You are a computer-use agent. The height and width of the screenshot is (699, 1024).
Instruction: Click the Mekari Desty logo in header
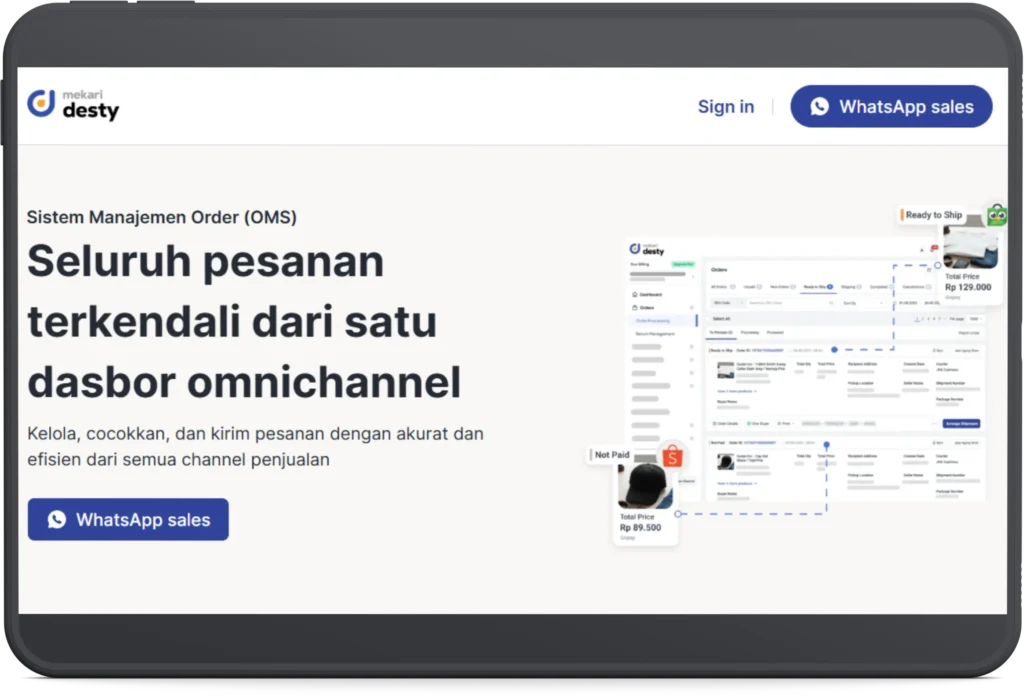[x=73, y=104]
